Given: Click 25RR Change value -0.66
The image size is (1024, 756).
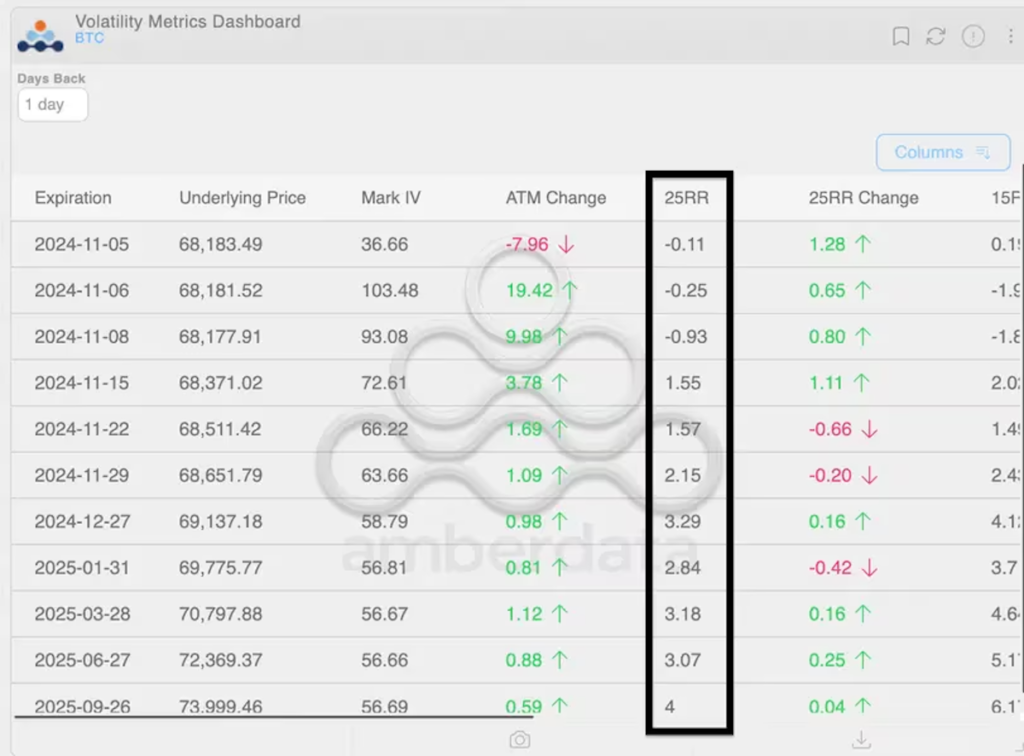Looking at the screenshot, I should coord(830,429).
